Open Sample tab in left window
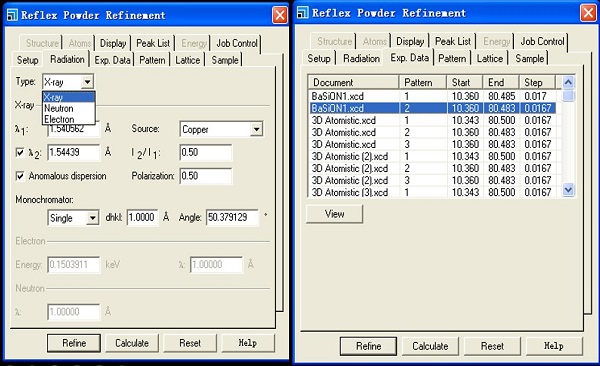Image resolution: width=600 pixels, height=366 pixels. point(225,60)
